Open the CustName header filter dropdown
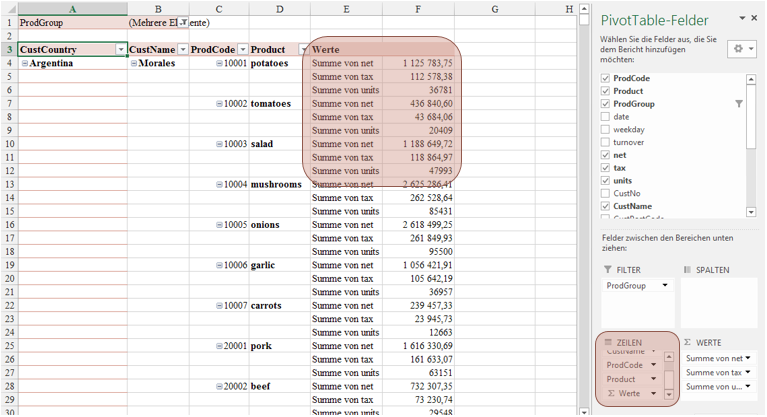 [x=183, y=50]
